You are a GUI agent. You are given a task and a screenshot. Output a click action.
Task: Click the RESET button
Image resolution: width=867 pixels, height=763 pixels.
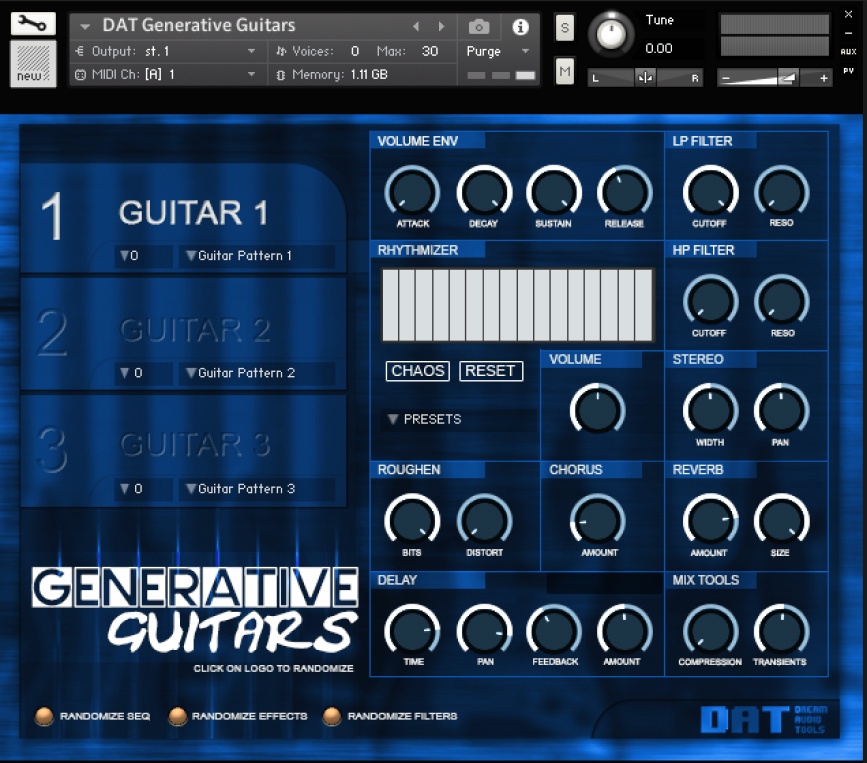click(491, 371)
